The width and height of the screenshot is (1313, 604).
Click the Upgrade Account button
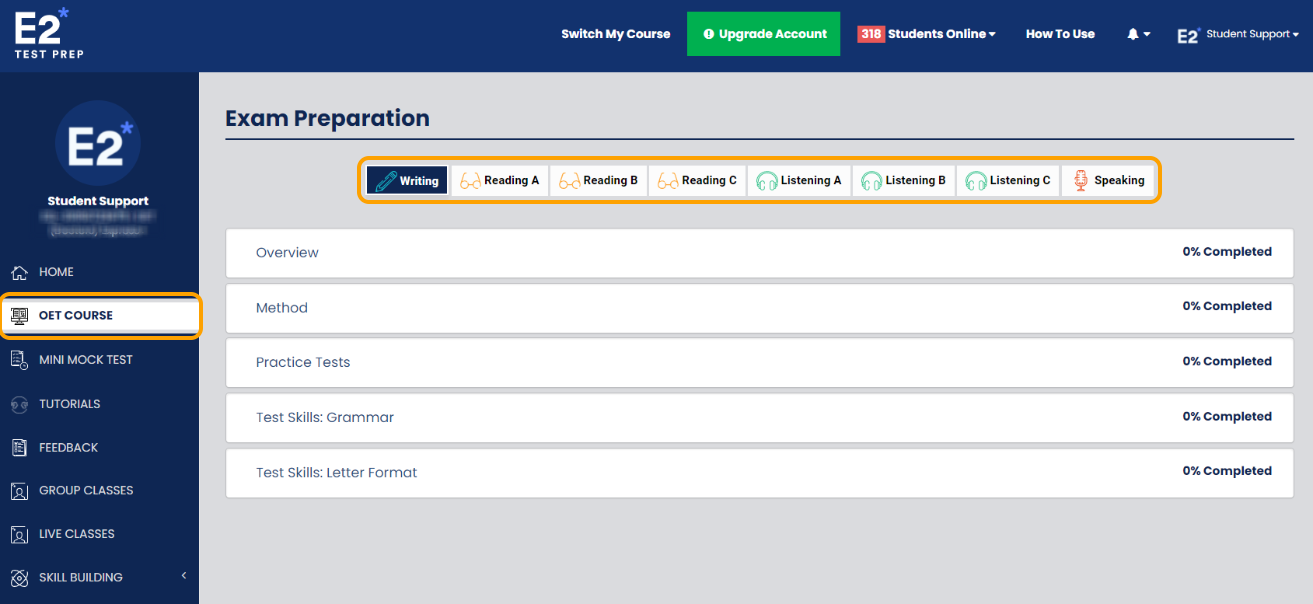[763, 33]
